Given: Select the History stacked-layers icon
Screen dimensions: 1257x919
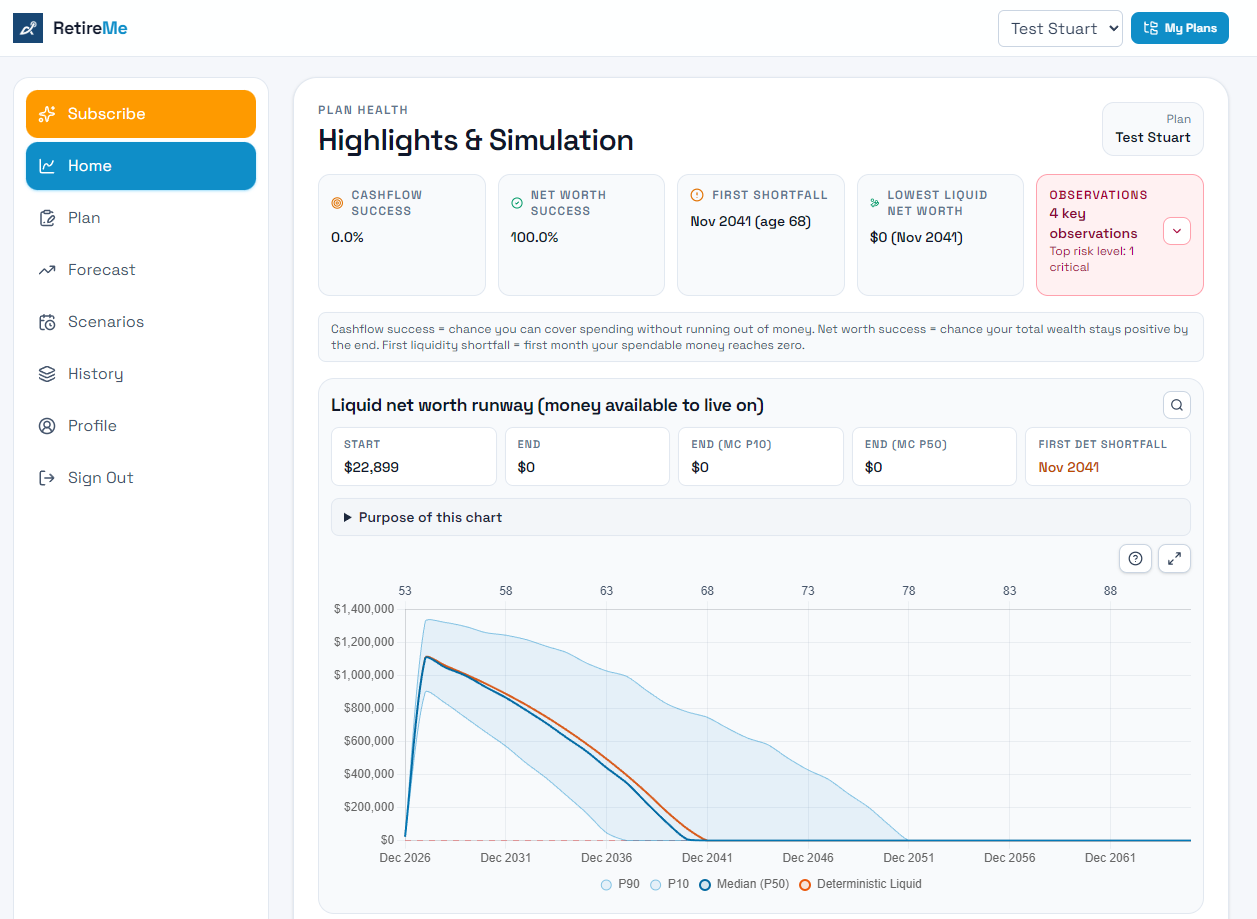Looking at the screenshot, I should (46, 373).
